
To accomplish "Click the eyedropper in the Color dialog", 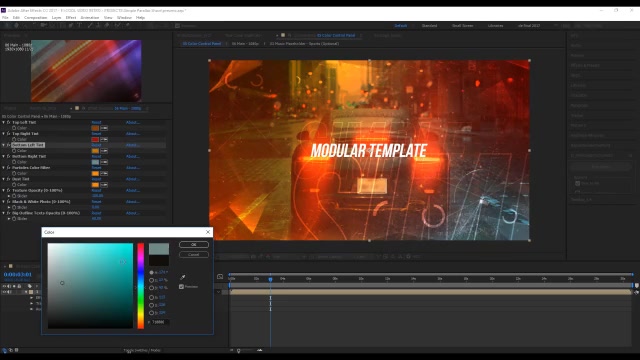I will [x=182, y=277].
